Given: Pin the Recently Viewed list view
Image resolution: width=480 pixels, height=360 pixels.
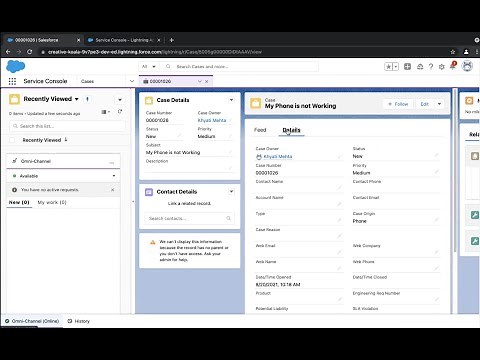Looking at the screenshot, I should [87, 99].
